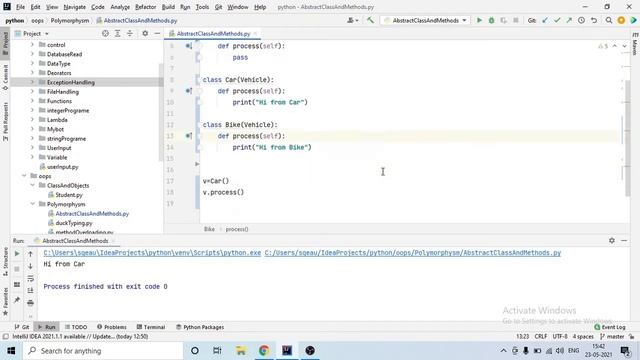Screen dimensions: 640x360
Task: Collapse the ClassAndObjects folder
Action: coord(32,185)
